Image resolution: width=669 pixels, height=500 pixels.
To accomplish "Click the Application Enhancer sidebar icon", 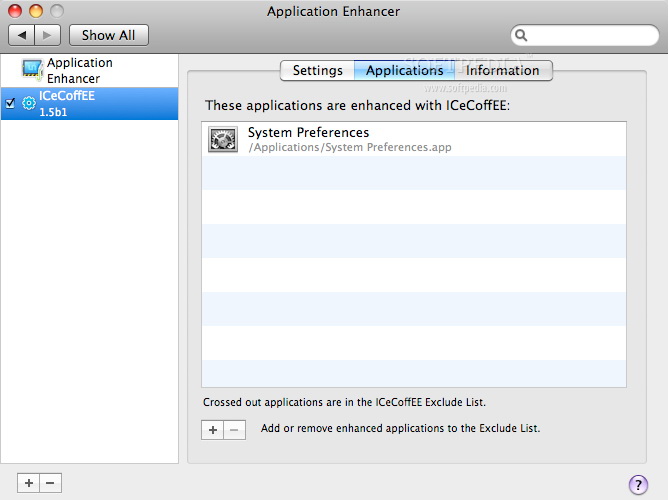I will (x=33, y=70).
